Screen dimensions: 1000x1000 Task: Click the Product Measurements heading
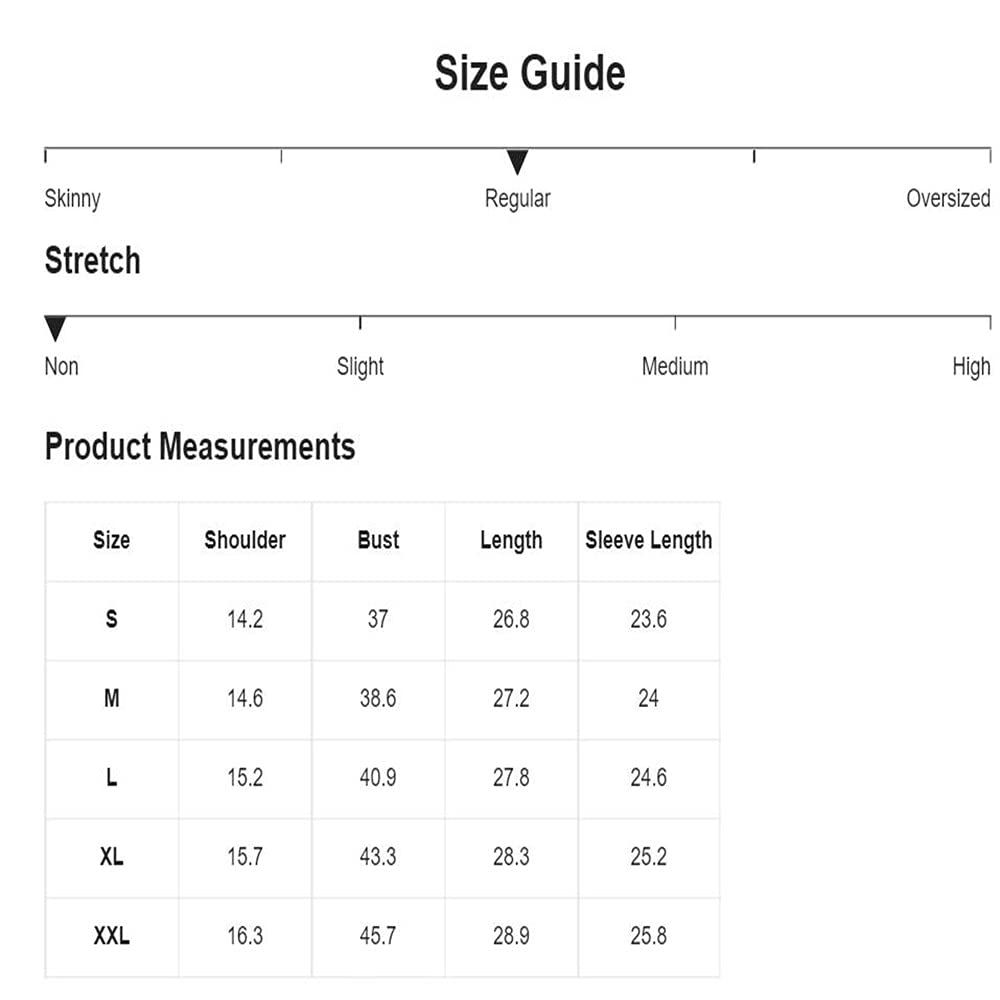point(200,446)
